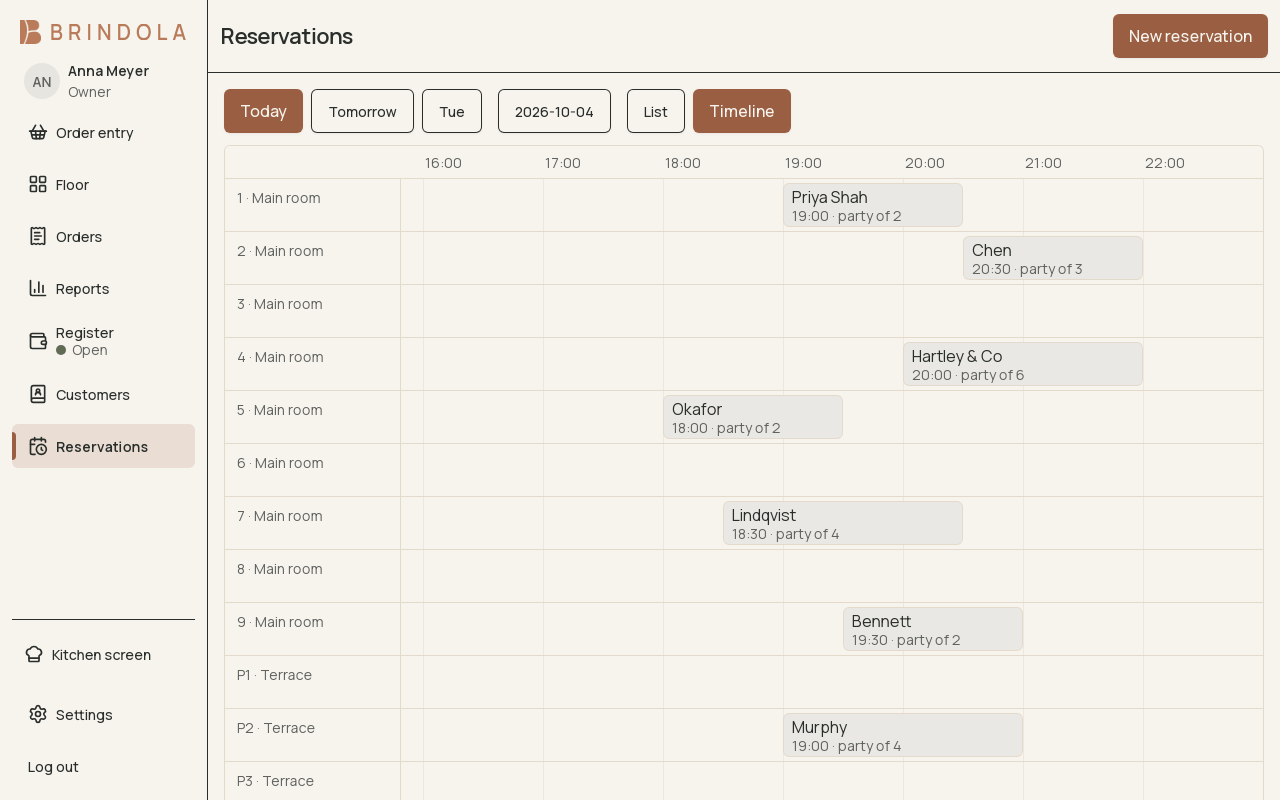Click the 17:00 time header
Image resolution: width=1280 pixels, height=800 pixels.
pos(563,162)
